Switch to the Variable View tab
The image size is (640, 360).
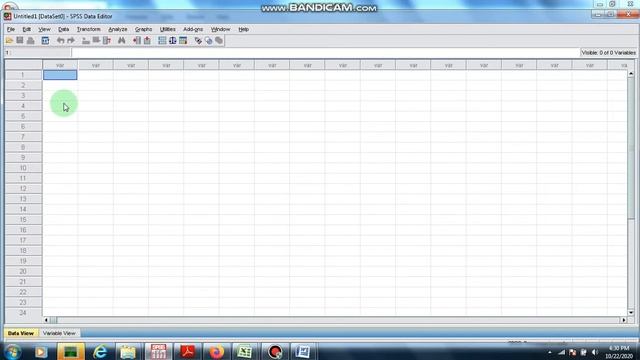pyautogui.click(x=59, y=333)
